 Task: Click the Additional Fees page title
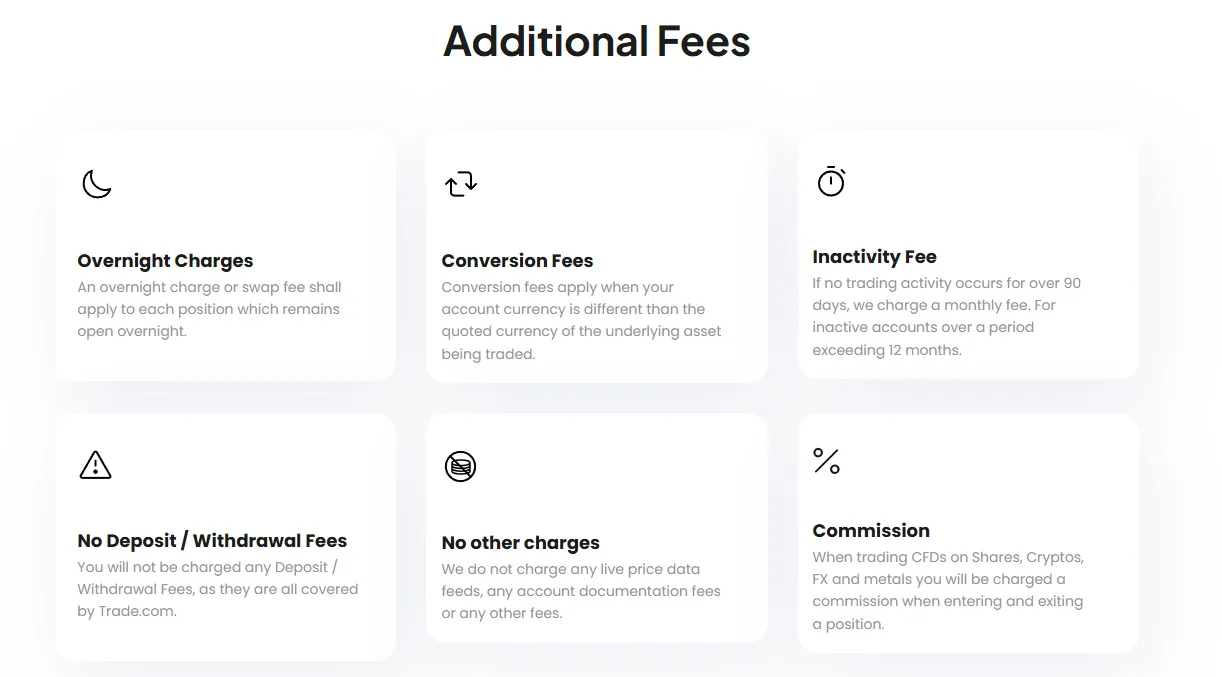[x=597, y=41]
